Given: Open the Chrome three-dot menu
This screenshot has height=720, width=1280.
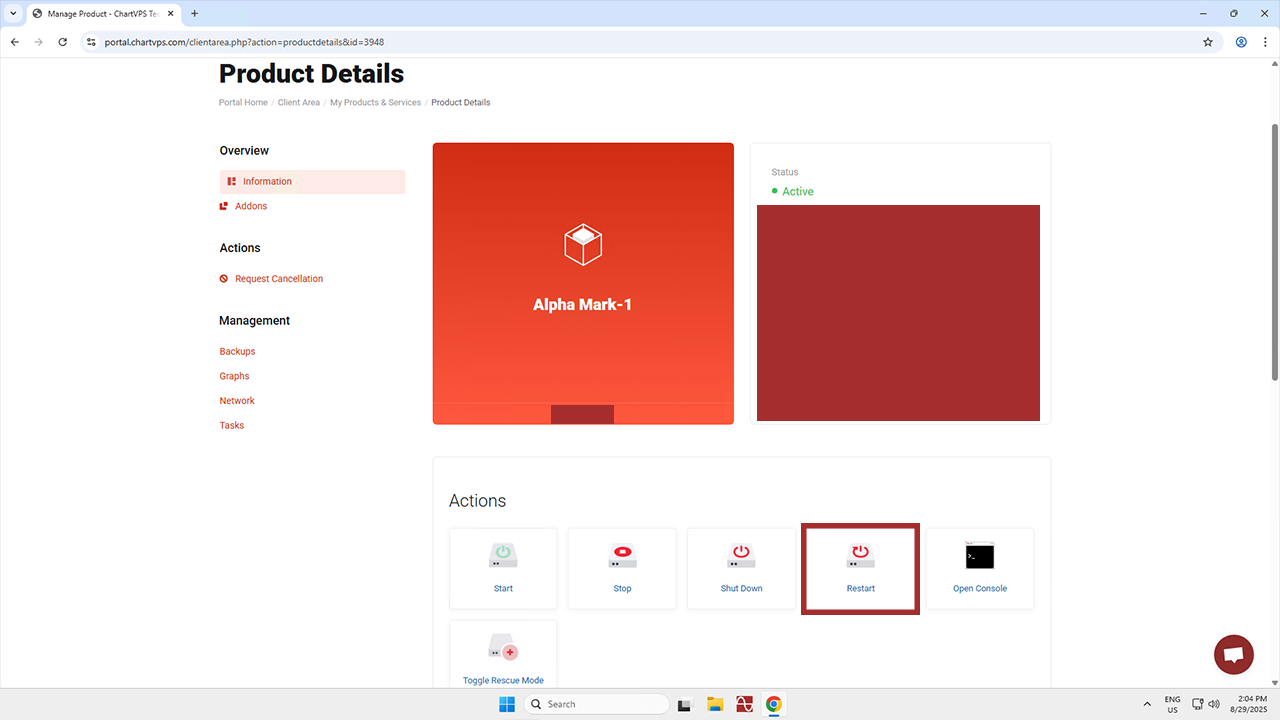Looking at the screenshot, I should point(1265,42).
